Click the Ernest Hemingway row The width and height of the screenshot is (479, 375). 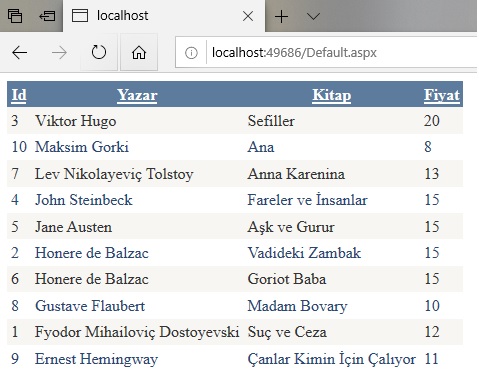click(x=235, y=359)
